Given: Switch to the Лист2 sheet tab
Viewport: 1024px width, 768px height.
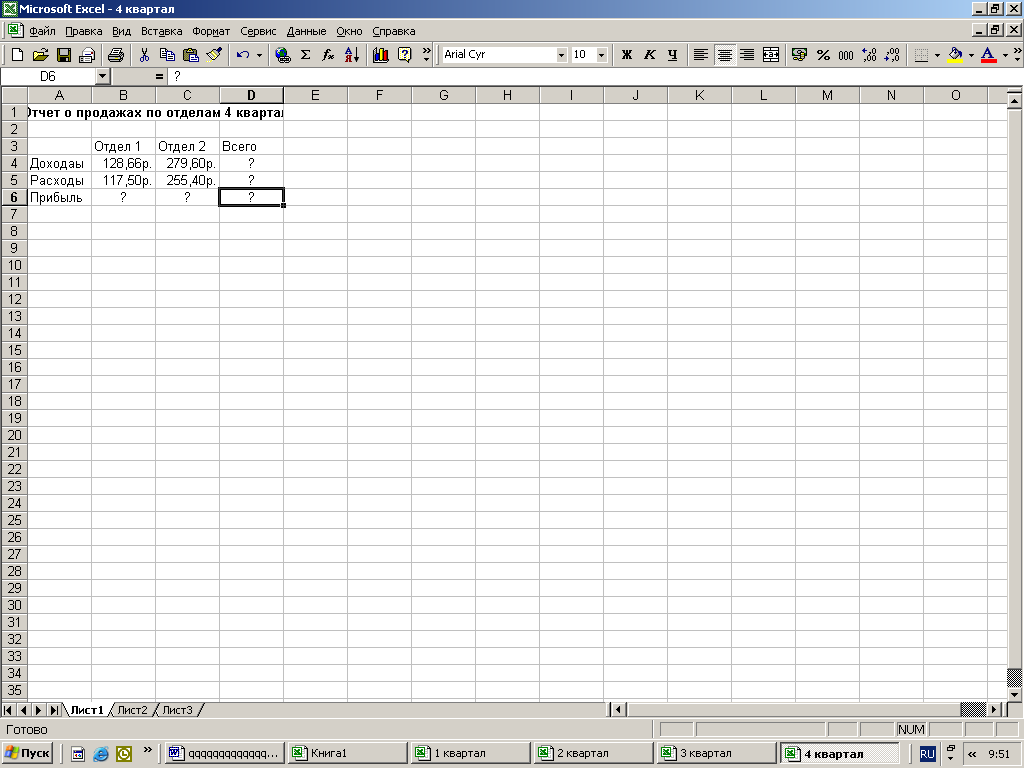Looking at the screenshot, I should coord(133,710).
